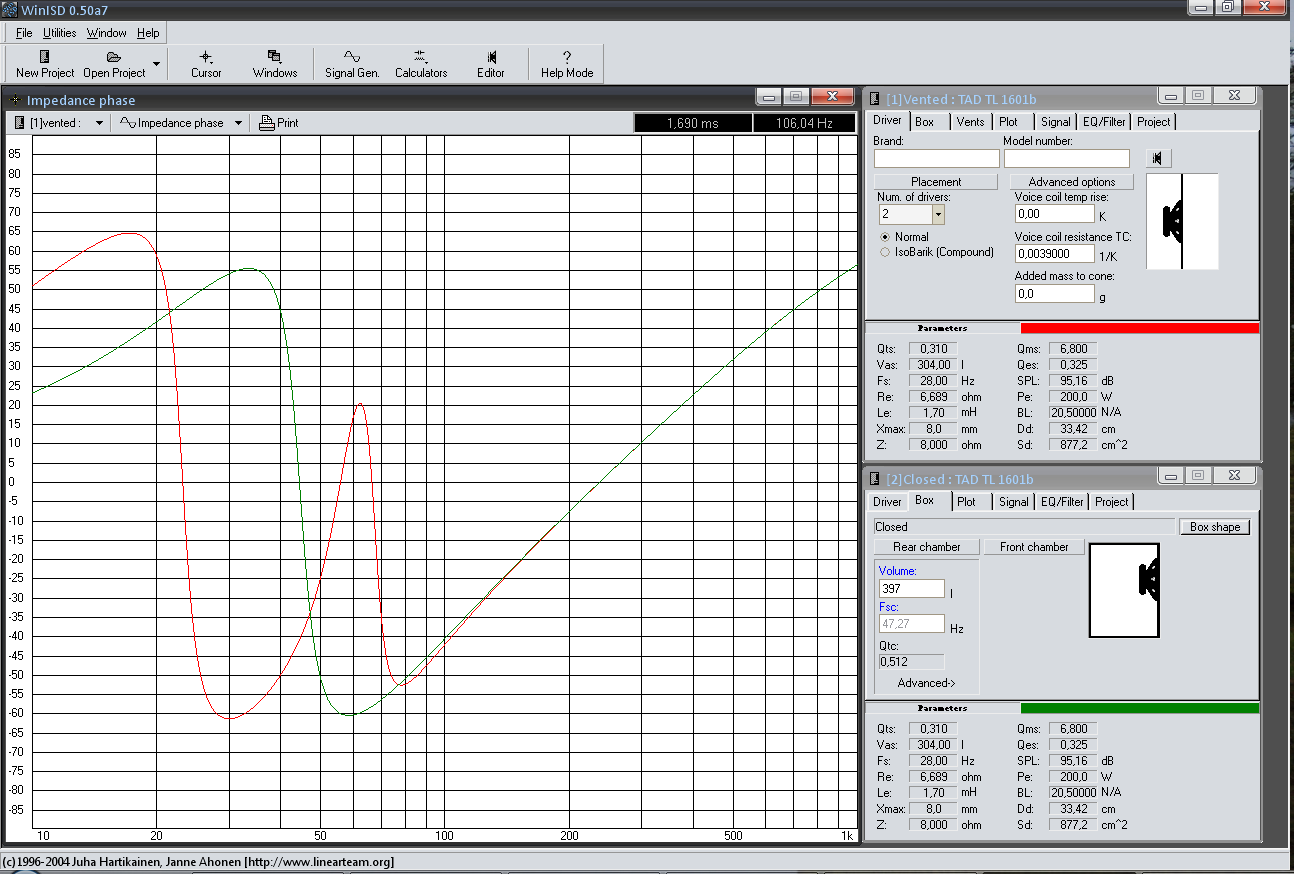This screenshot has width=1294, height=874.
Task: Open the Windows toolbar icon
Action: (x=274, y=58)
